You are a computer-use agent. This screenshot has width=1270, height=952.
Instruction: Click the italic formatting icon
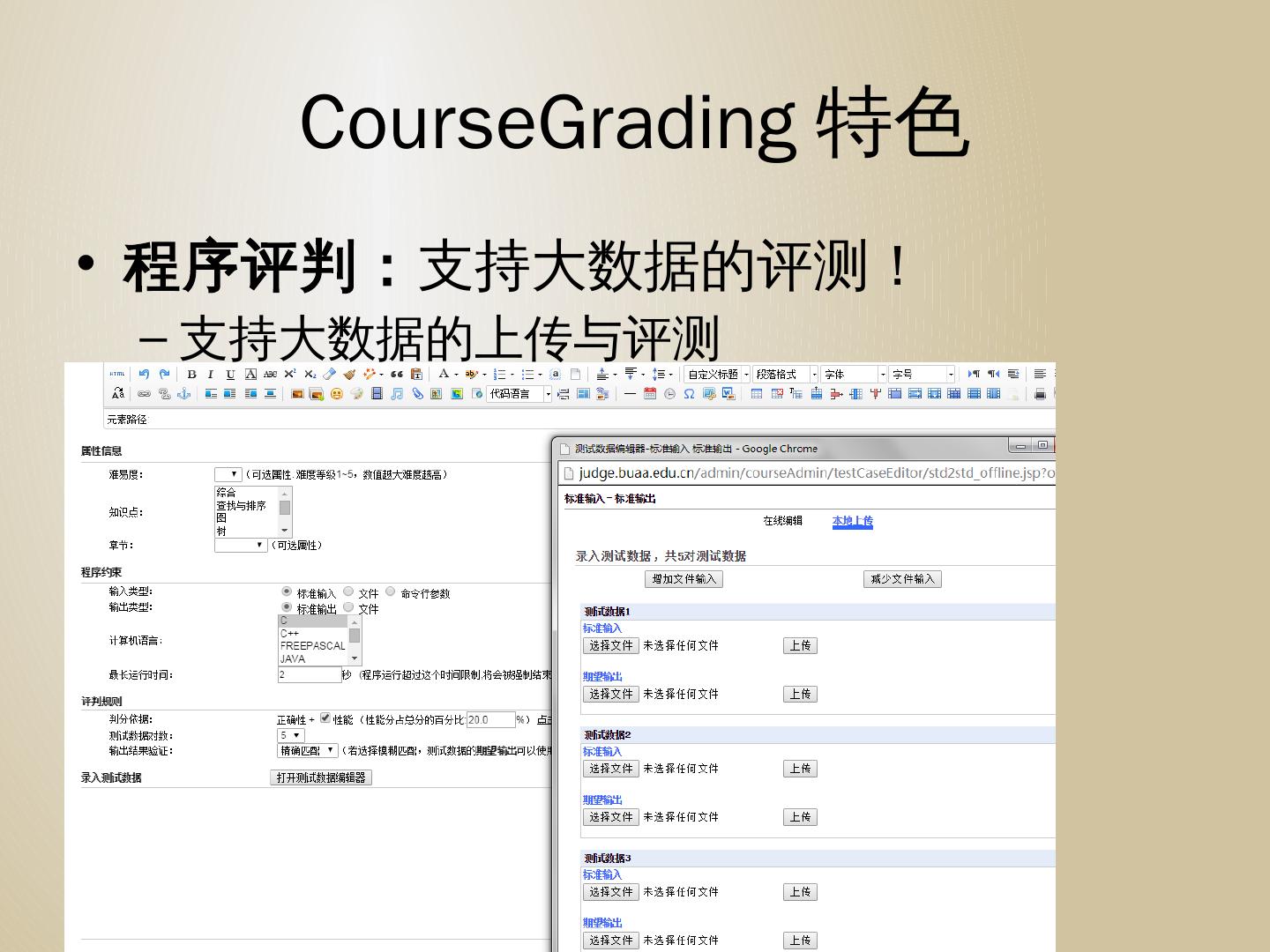tap(210, 375)
